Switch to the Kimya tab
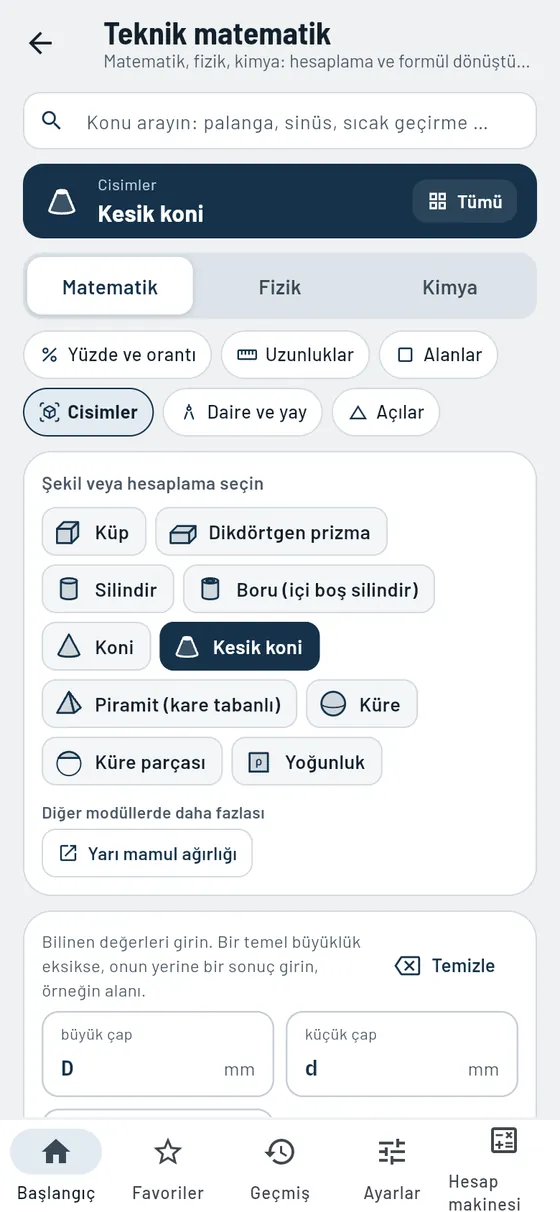Screen dimensions: 560x1212 [x=449, y=287]
